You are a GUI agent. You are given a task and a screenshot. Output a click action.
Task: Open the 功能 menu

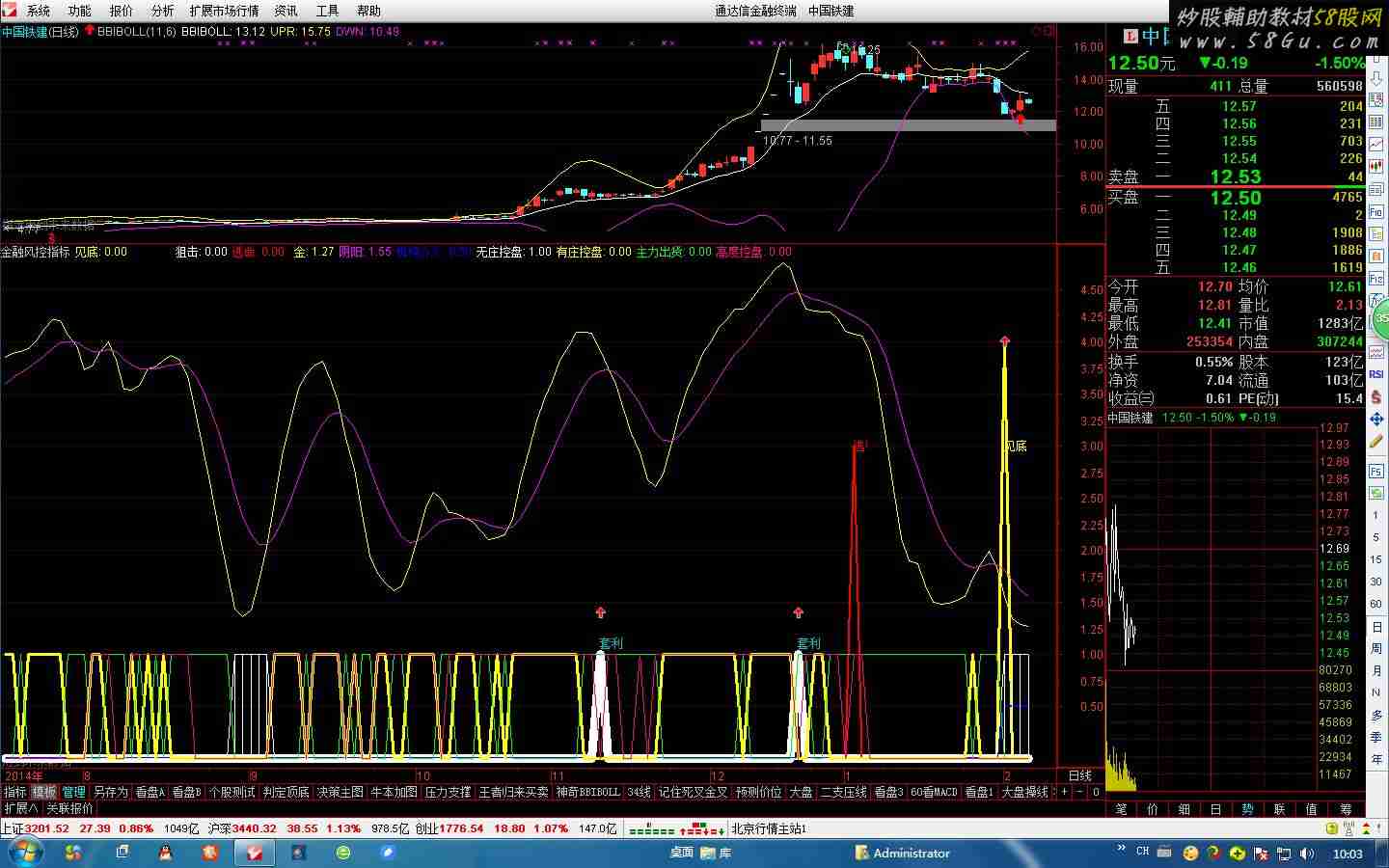[80, 11]
